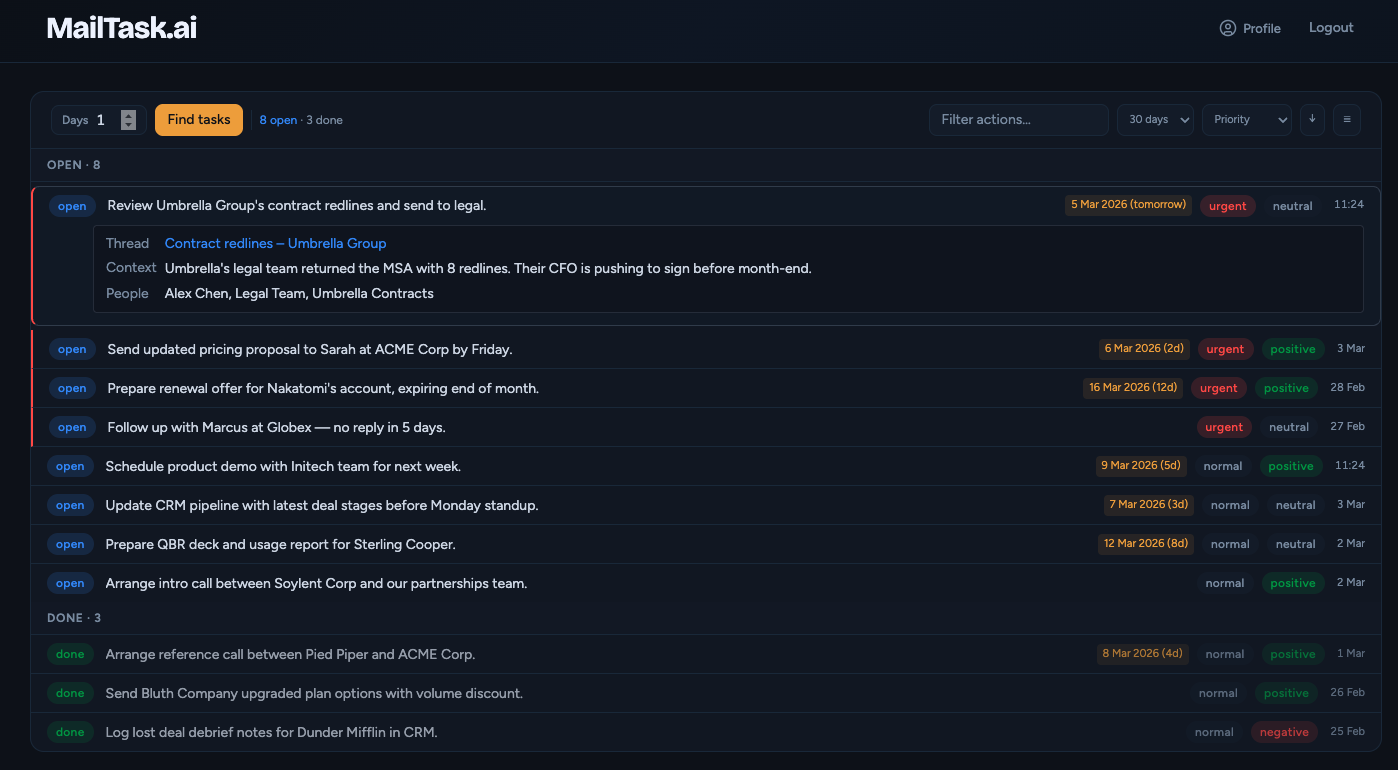Toggle the open status pill on Soylent task
This screenshot has width=1398, height=770.
(70, 582)
